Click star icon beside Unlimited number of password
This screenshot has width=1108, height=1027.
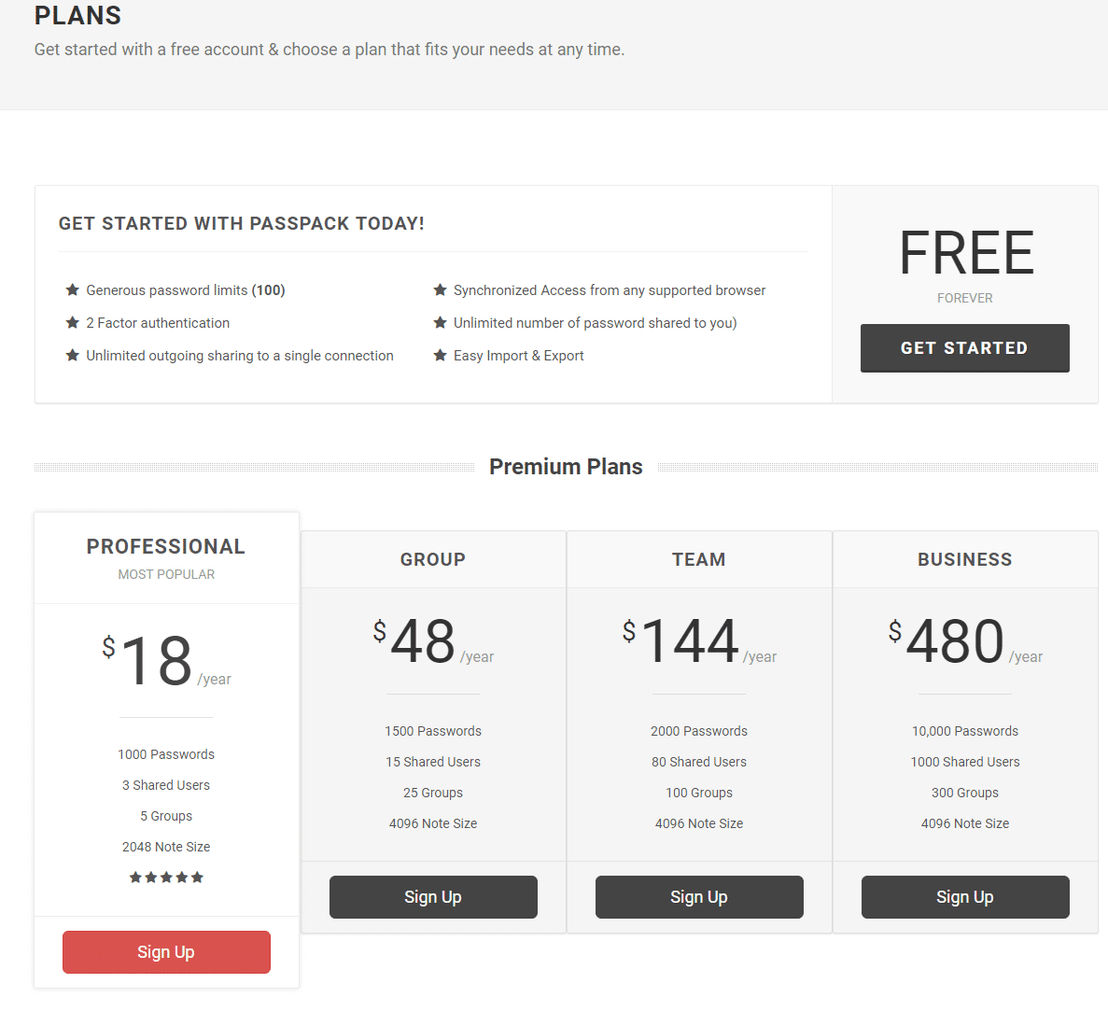(x=440, y=322)
